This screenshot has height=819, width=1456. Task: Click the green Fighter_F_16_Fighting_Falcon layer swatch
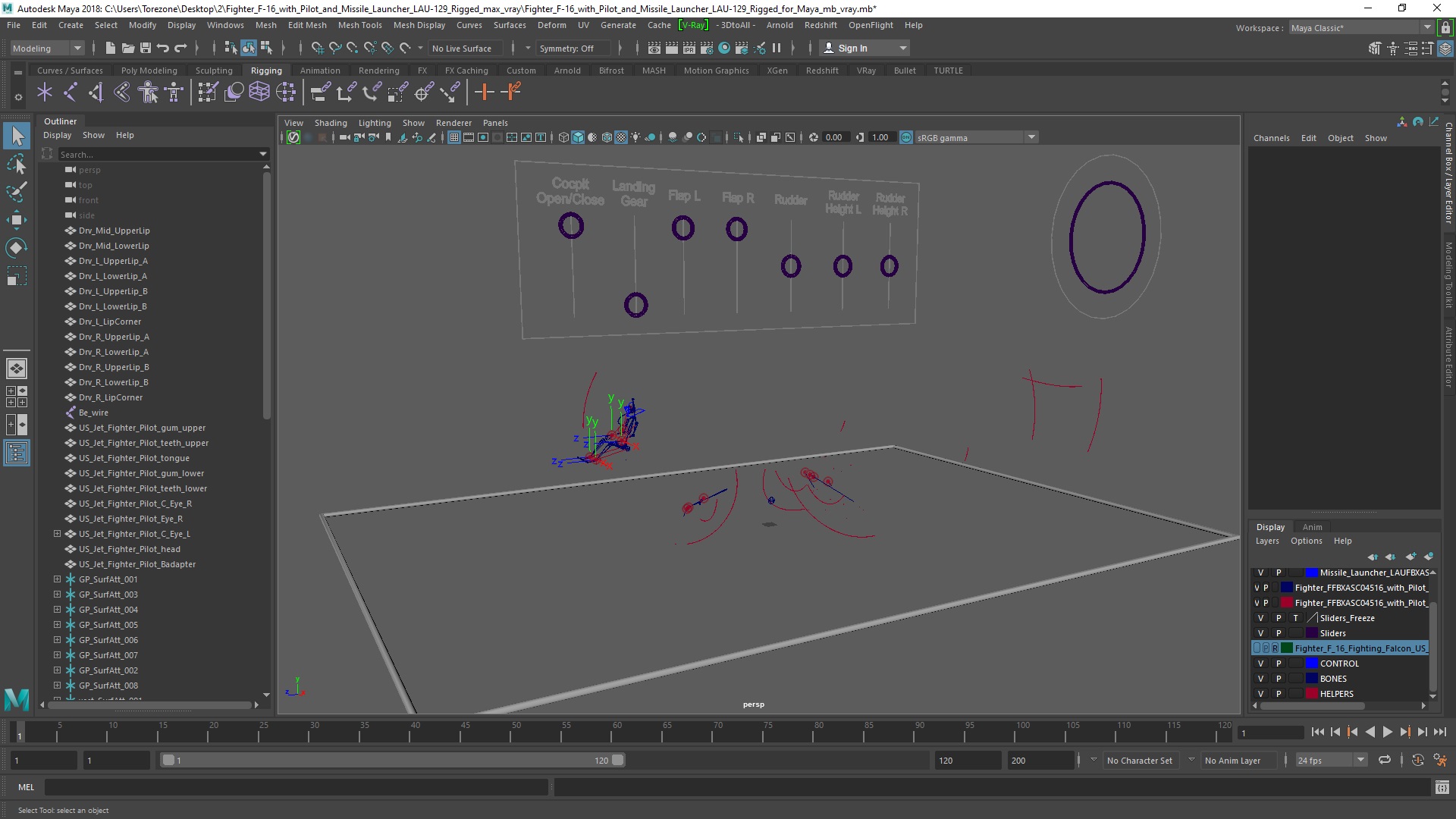point(1286,648)
